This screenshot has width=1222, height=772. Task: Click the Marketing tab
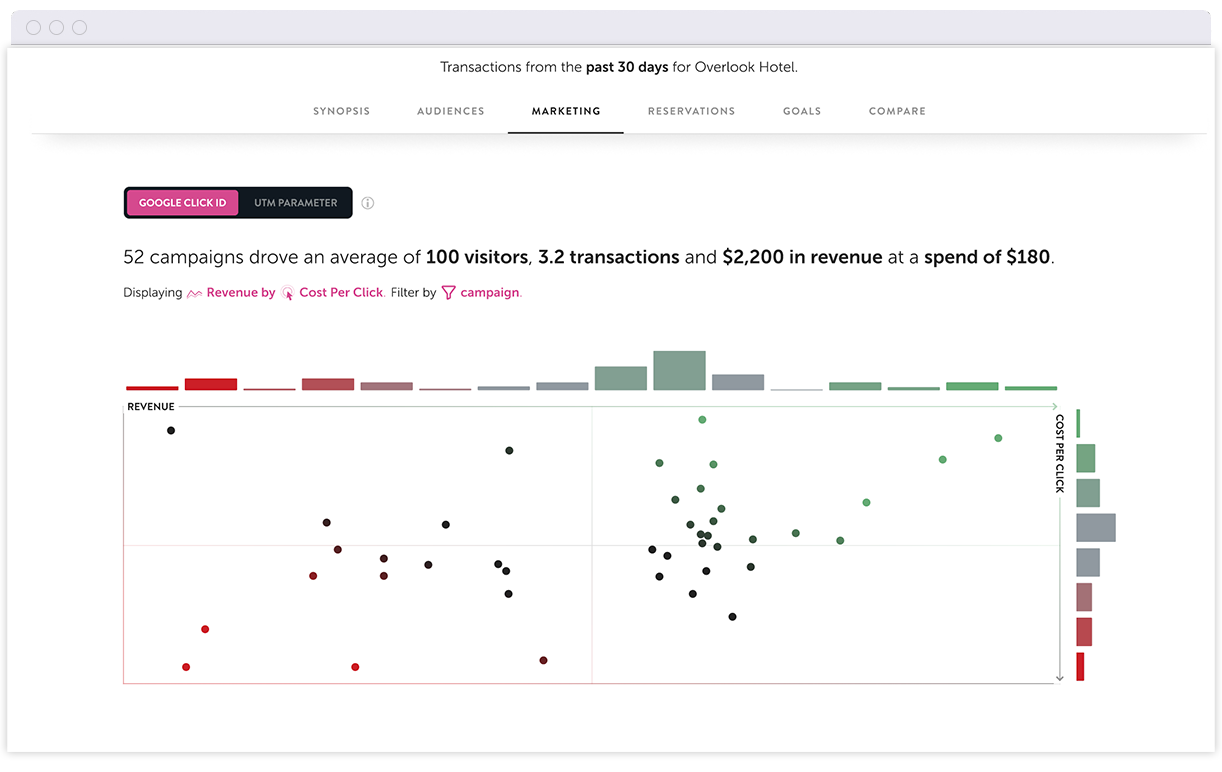(566, 111)
